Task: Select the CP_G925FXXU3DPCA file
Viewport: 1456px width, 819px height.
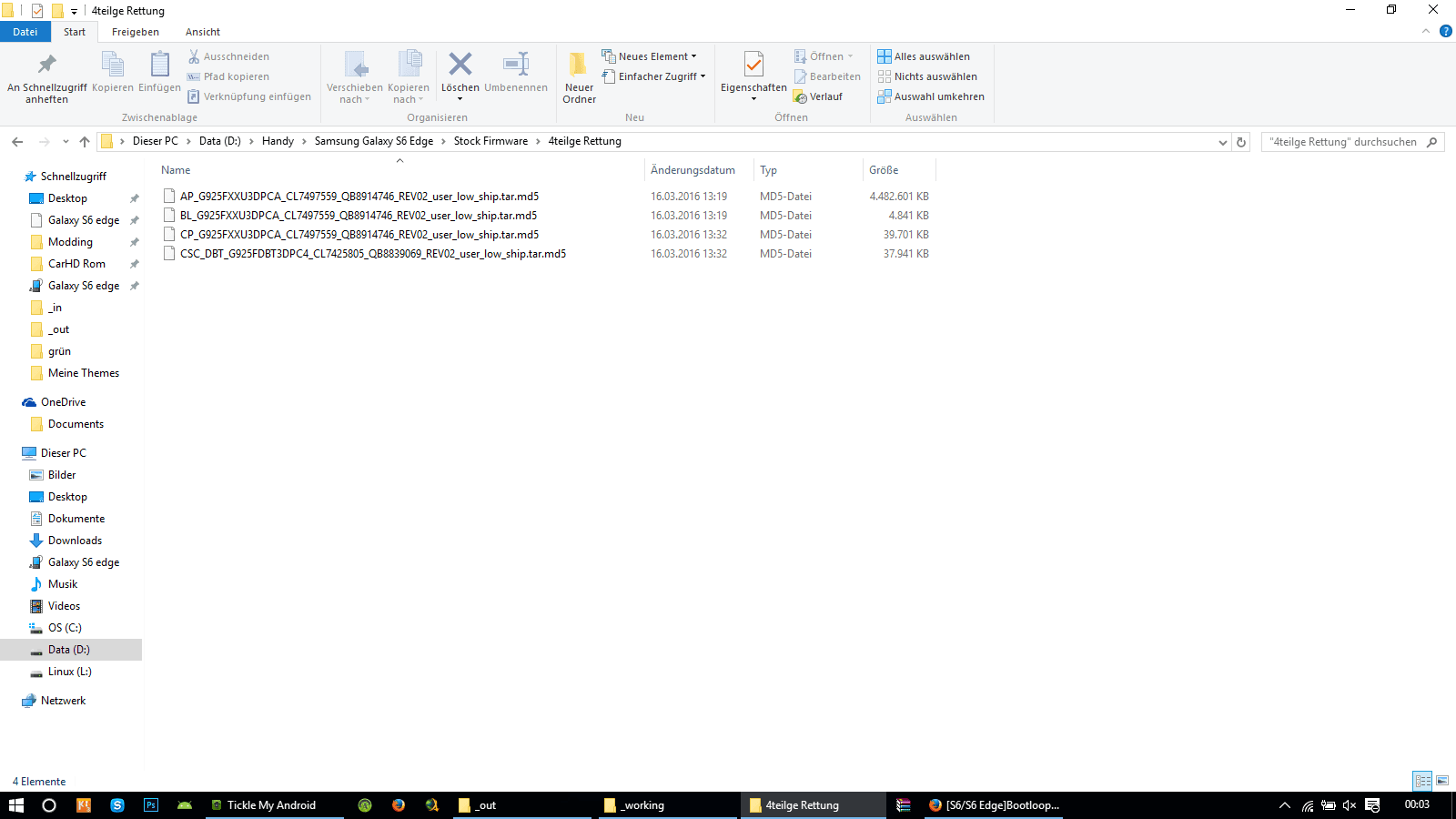Action: 359,235
